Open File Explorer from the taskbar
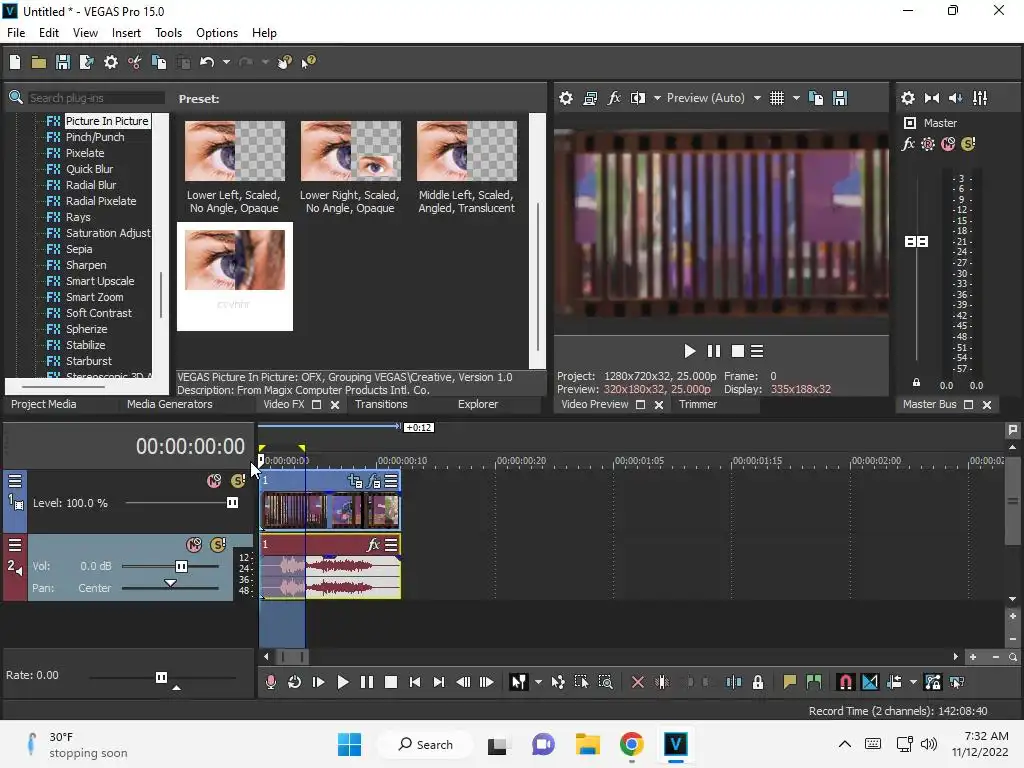This screenshot has width=1024, height=768. click(588, 744)
